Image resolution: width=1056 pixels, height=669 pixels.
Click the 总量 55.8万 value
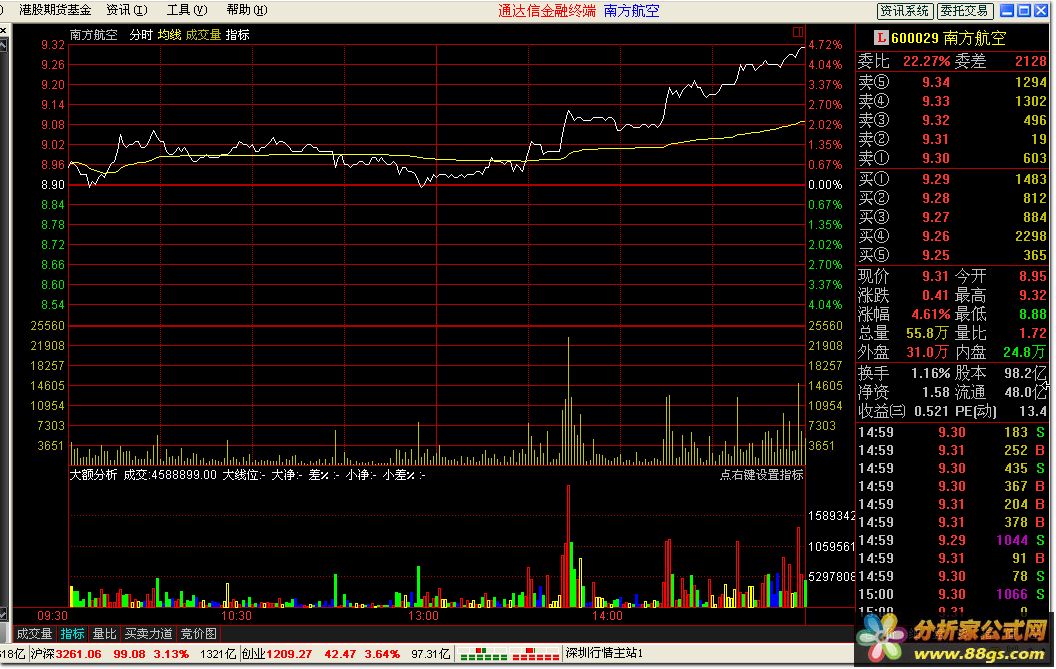point(927,333)
